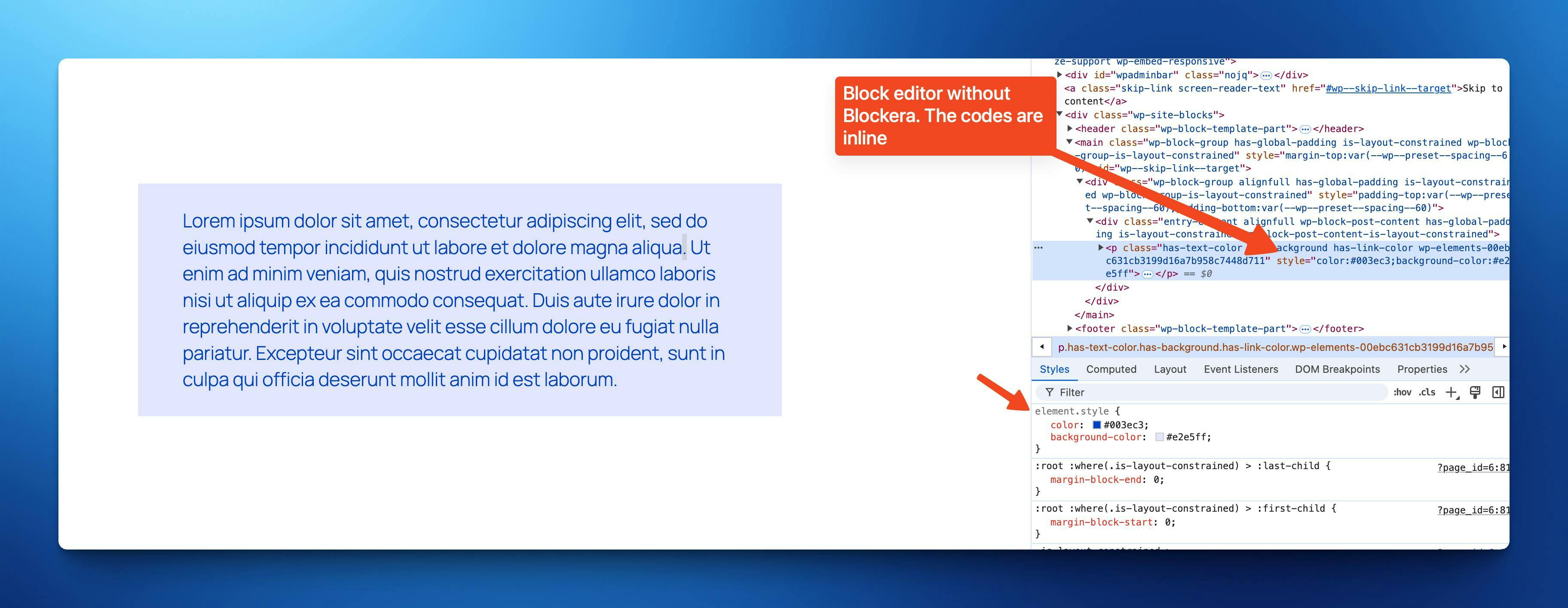Toggle the .cls element classes panel
Viewport: 1568px width, 608px height.
point(1427,392)
